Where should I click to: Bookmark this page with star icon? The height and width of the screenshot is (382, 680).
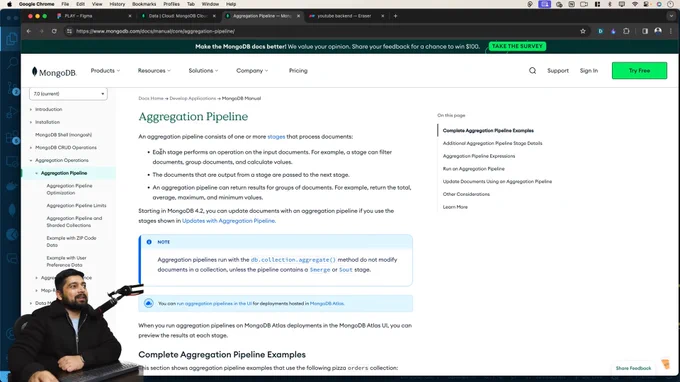point(583,31)
